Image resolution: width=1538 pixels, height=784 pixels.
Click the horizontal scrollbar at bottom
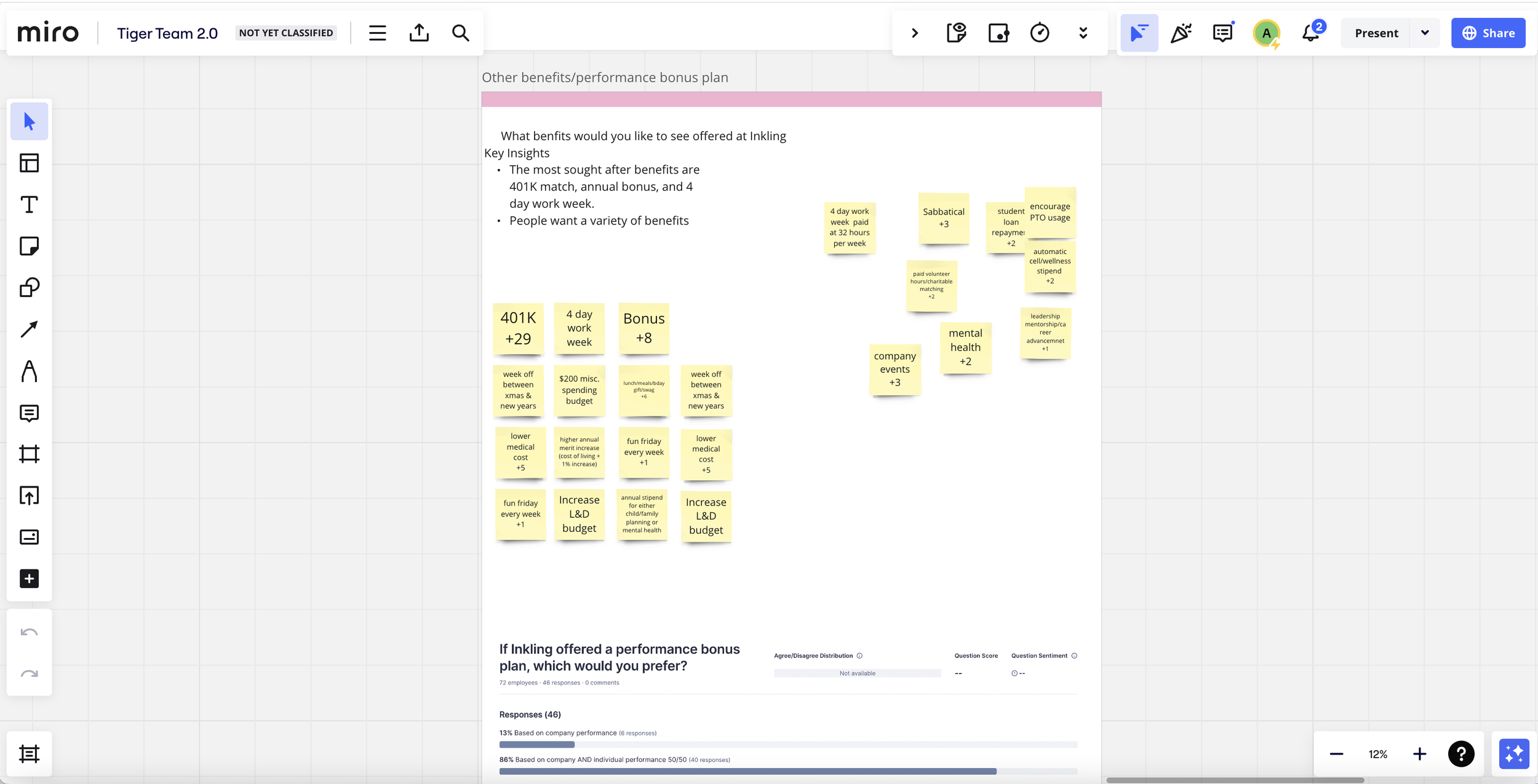click(x=1235, y=780)
